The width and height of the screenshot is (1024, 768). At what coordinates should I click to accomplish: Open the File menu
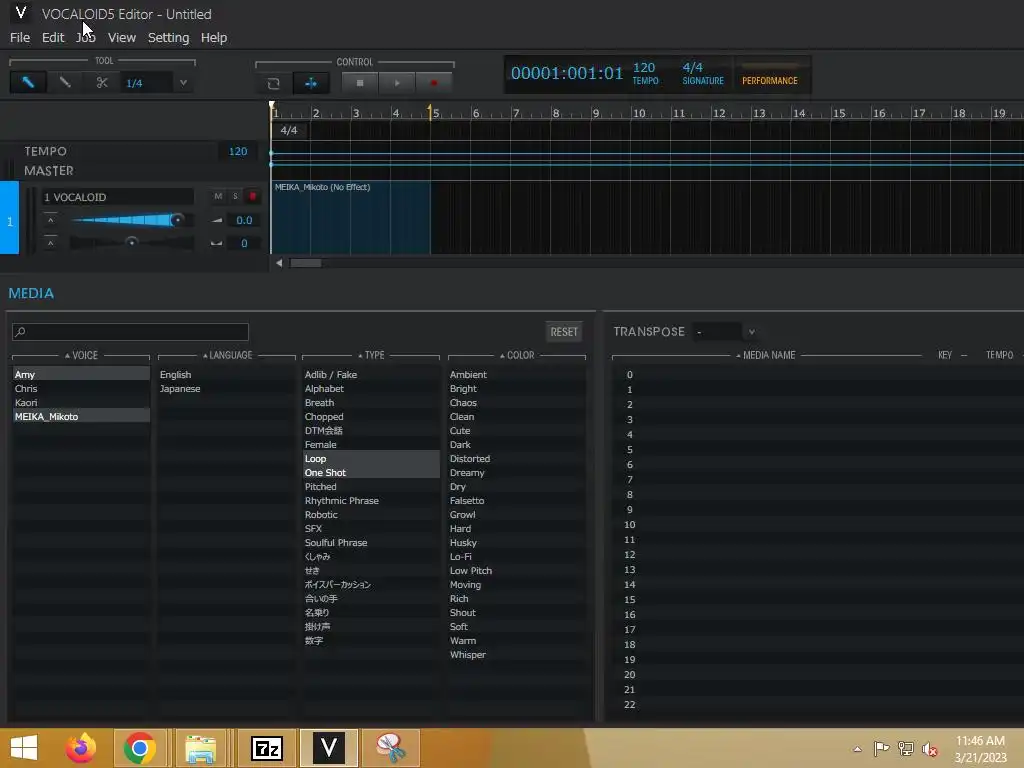pos(20,37)
